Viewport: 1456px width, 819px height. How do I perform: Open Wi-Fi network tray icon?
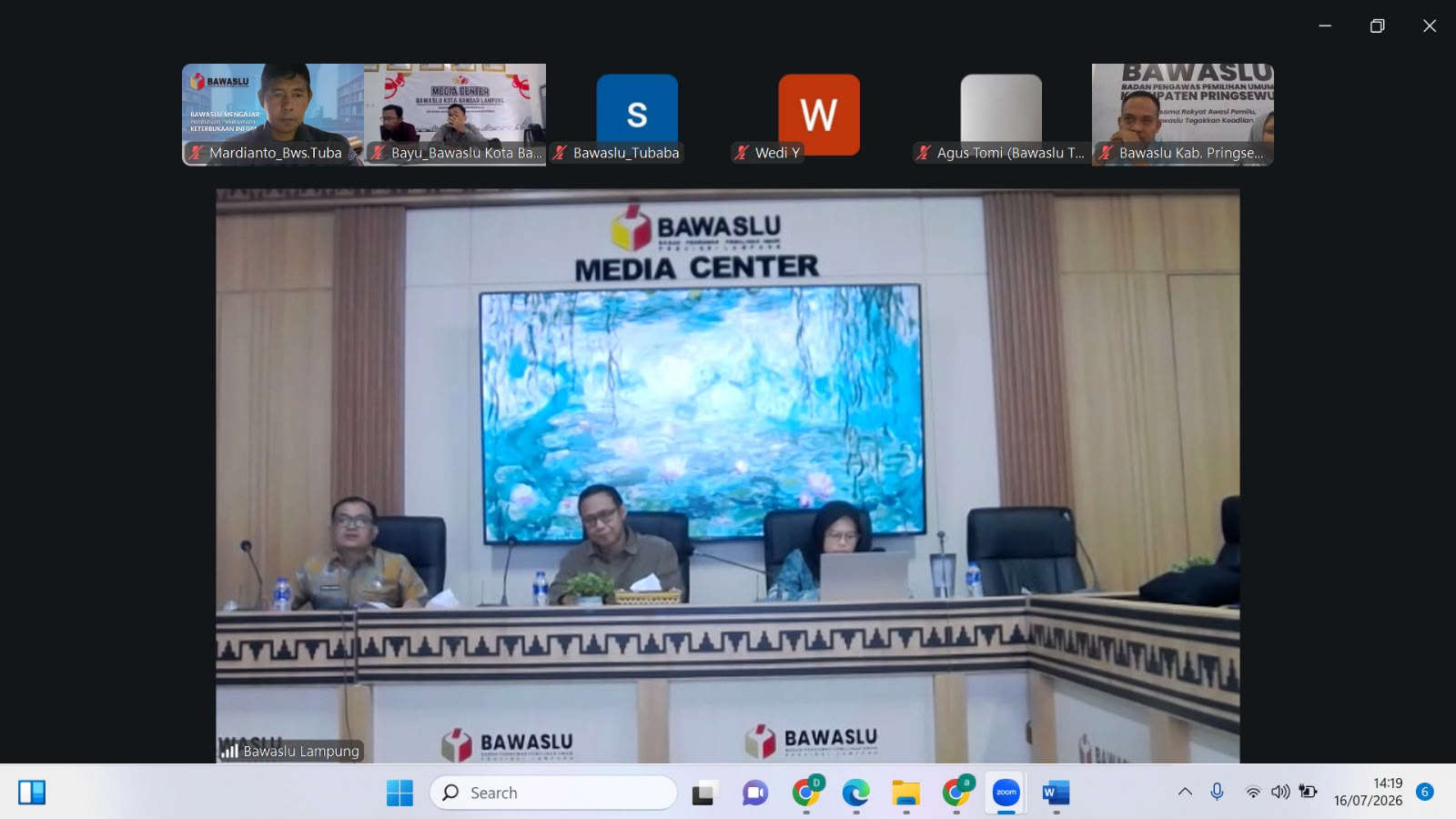(x=1253, y=792)
